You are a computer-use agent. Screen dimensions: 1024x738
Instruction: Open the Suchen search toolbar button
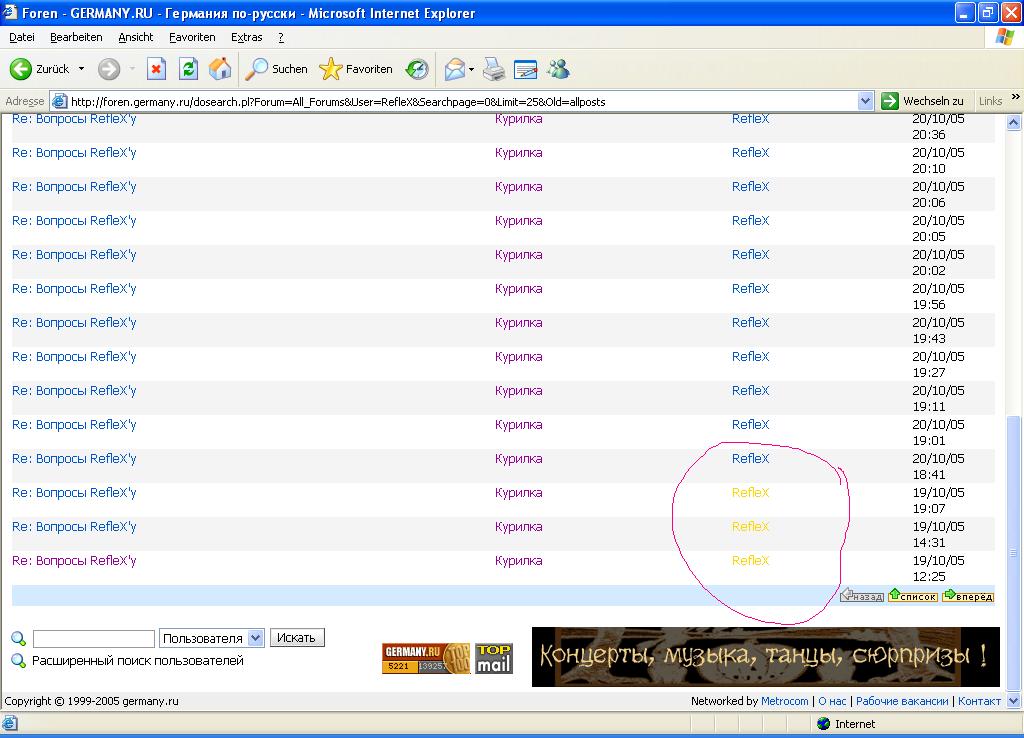(x=277, y=69)
